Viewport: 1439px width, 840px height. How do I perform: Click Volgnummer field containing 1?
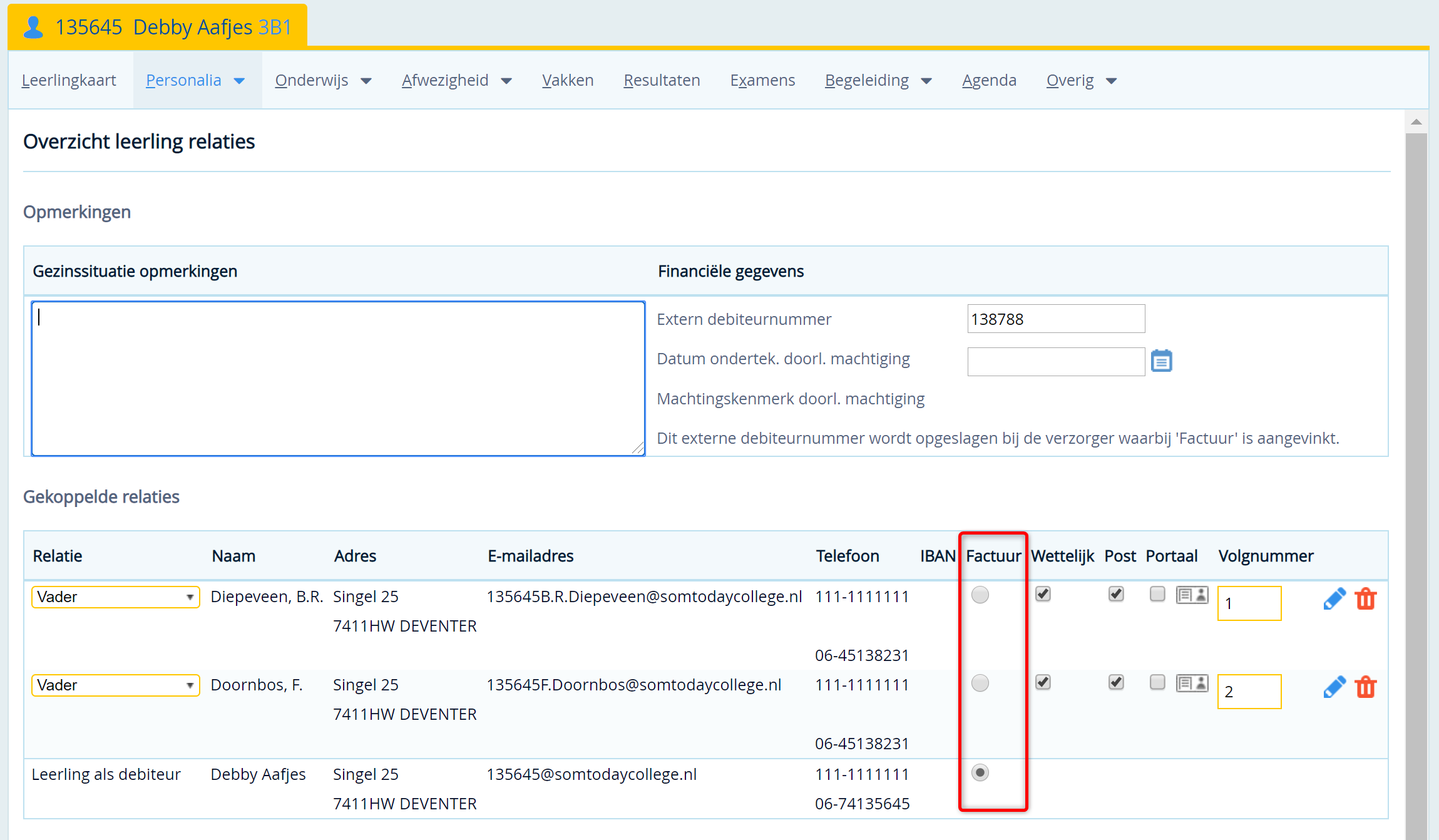pyautogui.click(x=1249, y=603)
